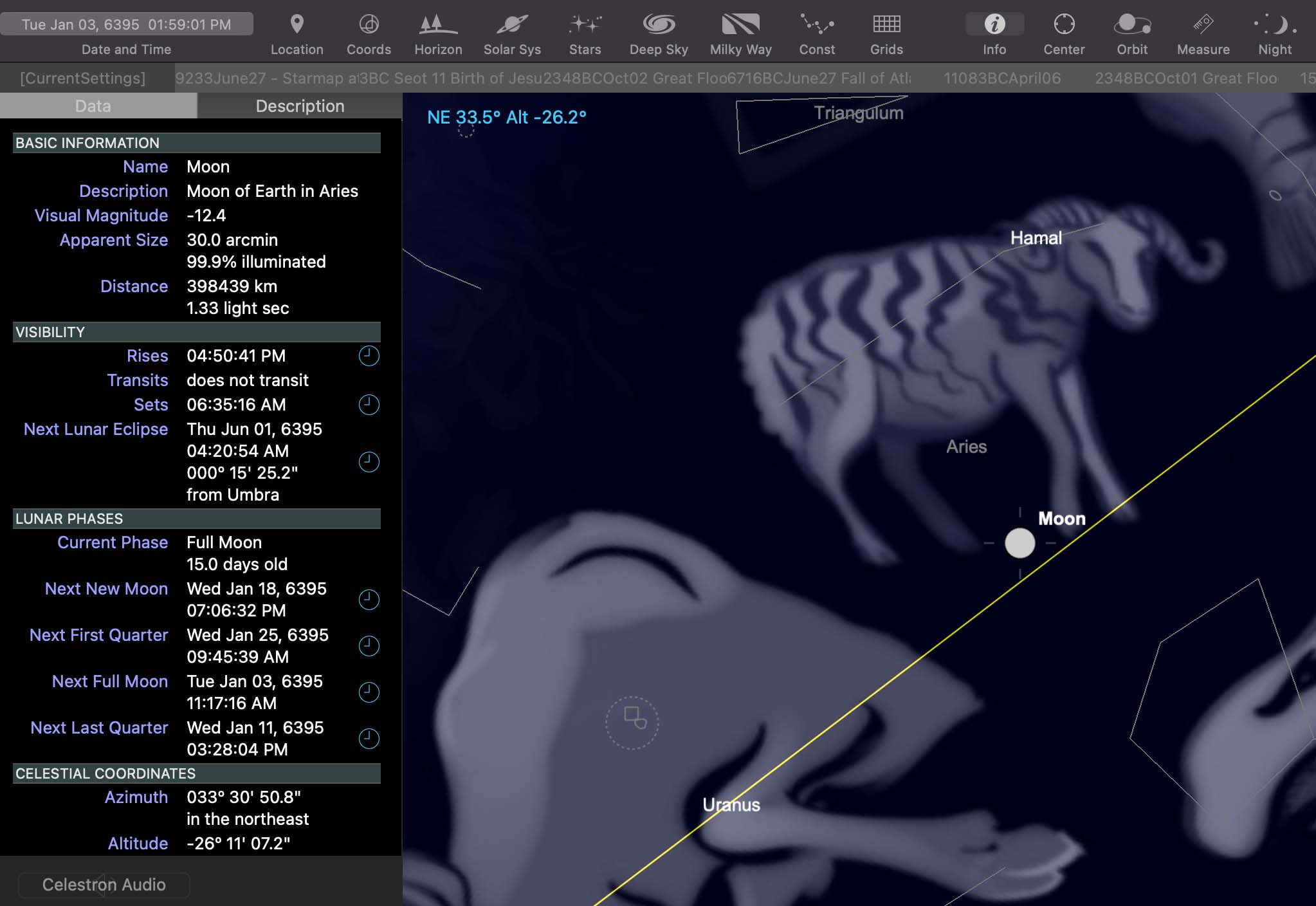The width and height of the screenshot is (1316, 906).
Task: Open the 2348BCOct01 Great Flood bookmark
Action: point(1186,78)
